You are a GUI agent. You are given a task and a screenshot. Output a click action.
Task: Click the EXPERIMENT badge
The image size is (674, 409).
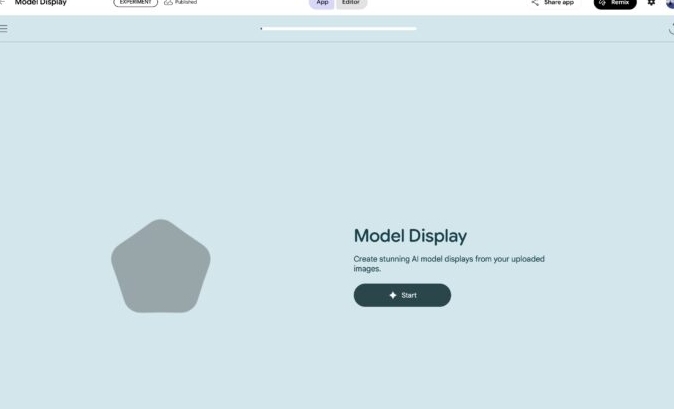pos(135,3)
